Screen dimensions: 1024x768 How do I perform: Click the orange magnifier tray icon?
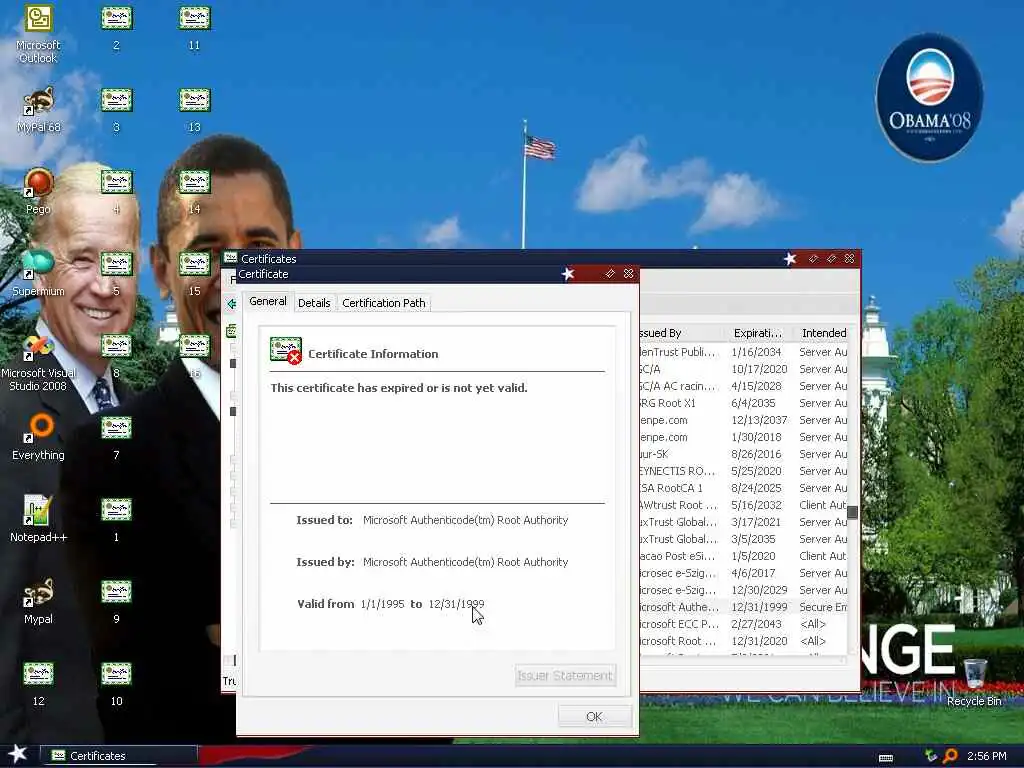click(x=950, y=756)
